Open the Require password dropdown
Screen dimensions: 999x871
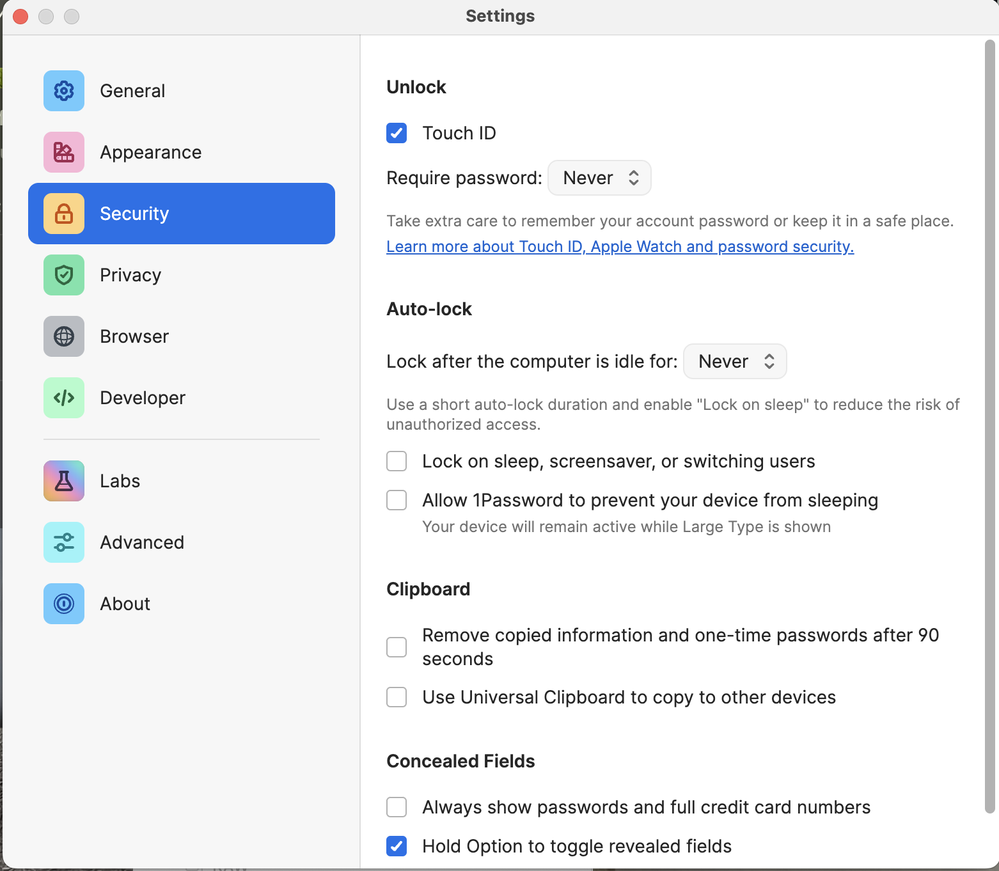[599, 178]
